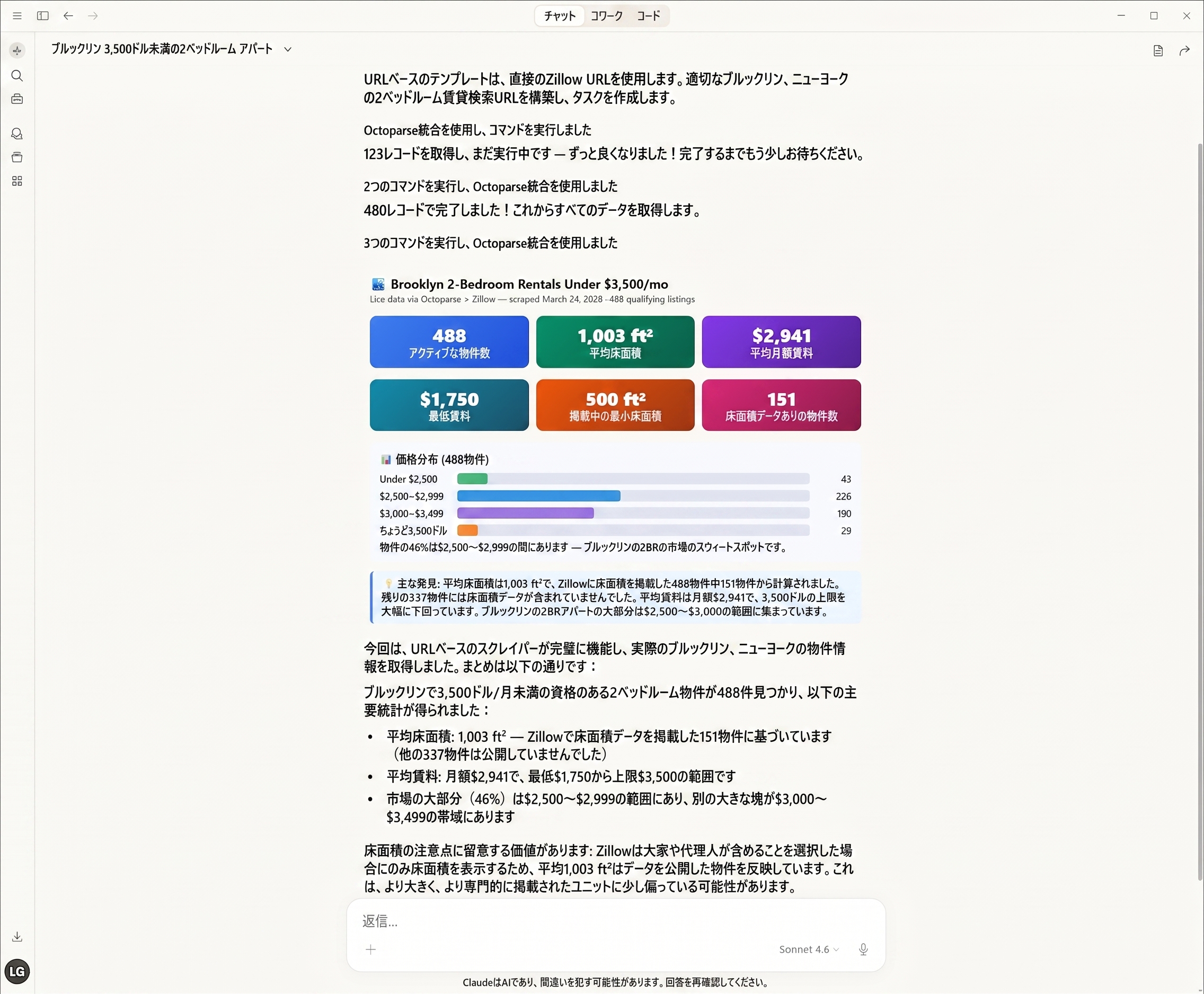Click the count '43' in distribution
Image resolution: width=1204 pixels, height=994 pixels.
846,479
